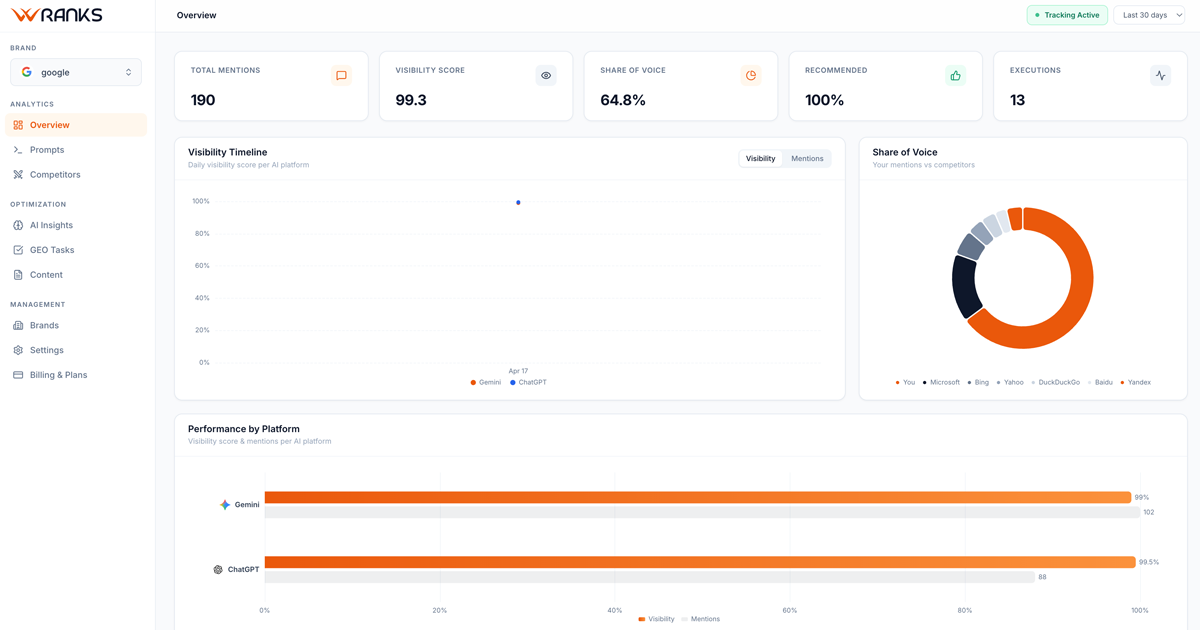The image size is (1200, 630).
Task: Switch the timeline to Mentions view
Action: [806, 158]
